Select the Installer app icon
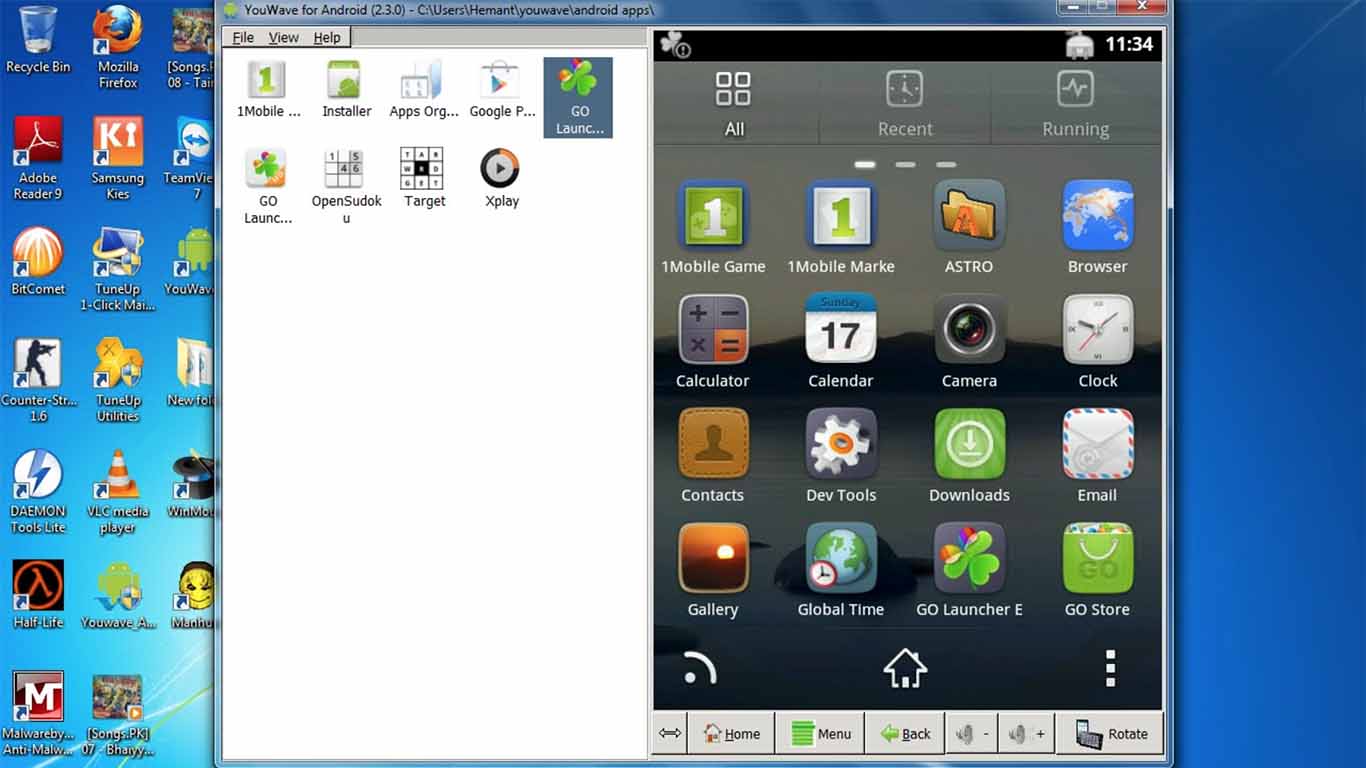The width and height of the screenshot is (1366, 768). click(x=346, y=90)
